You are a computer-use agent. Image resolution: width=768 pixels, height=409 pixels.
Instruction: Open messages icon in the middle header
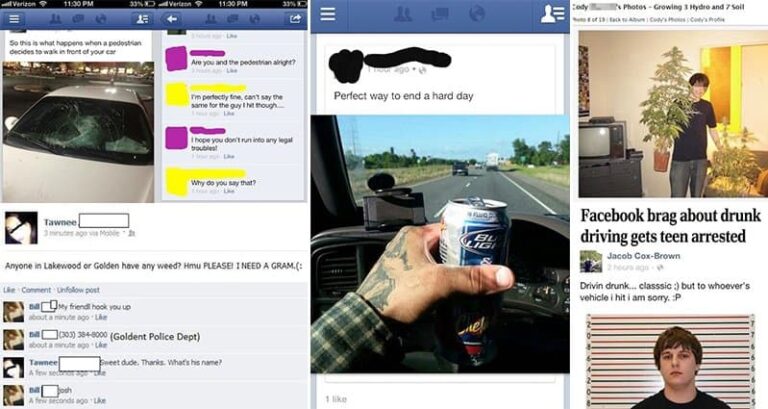[x=439, y=14]
